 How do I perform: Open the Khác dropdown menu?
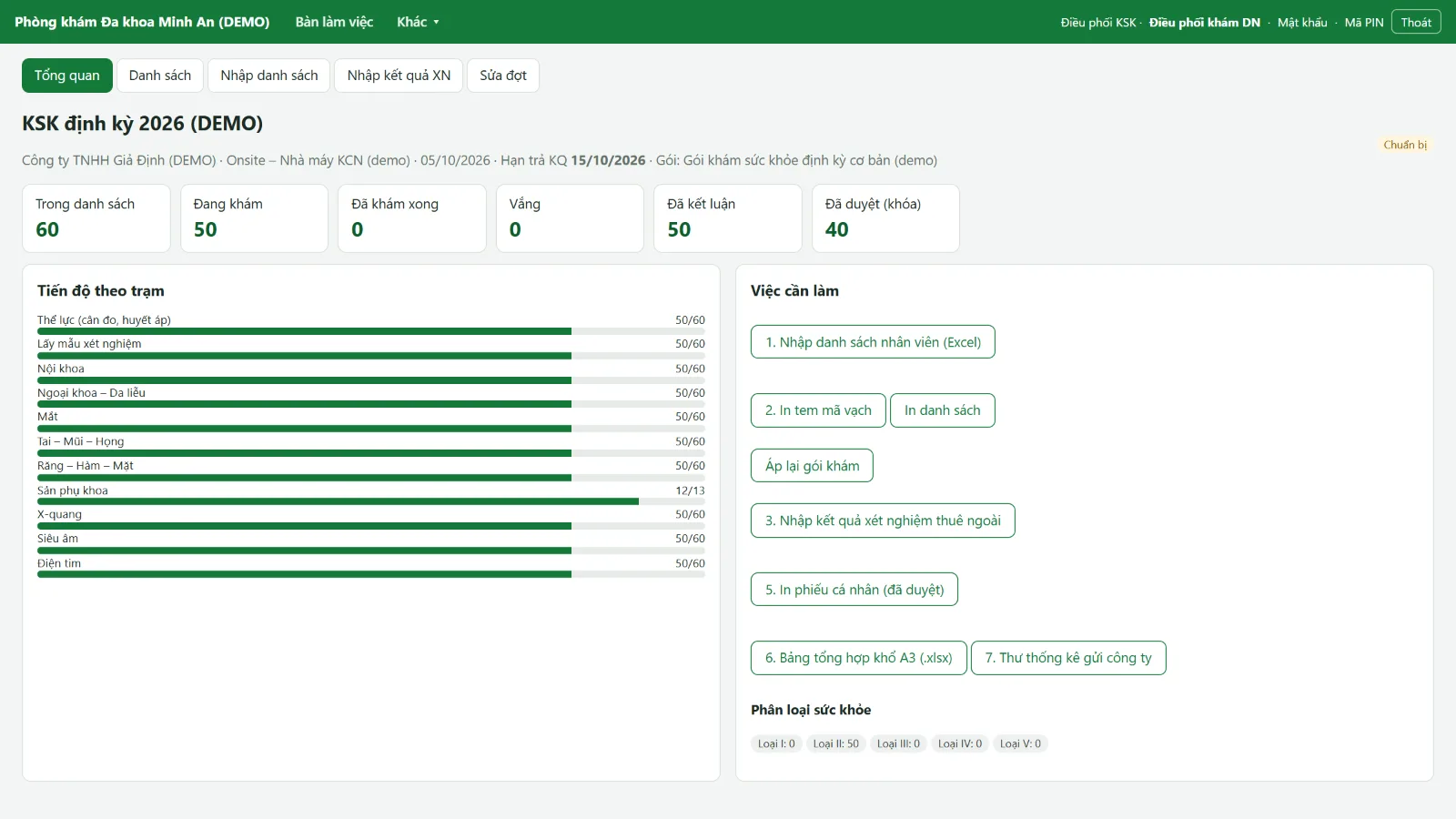point(418,22)
